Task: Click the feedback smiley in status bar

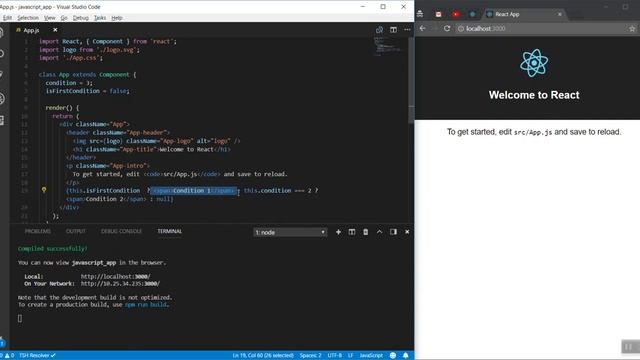Action: (x=393, y=356)
